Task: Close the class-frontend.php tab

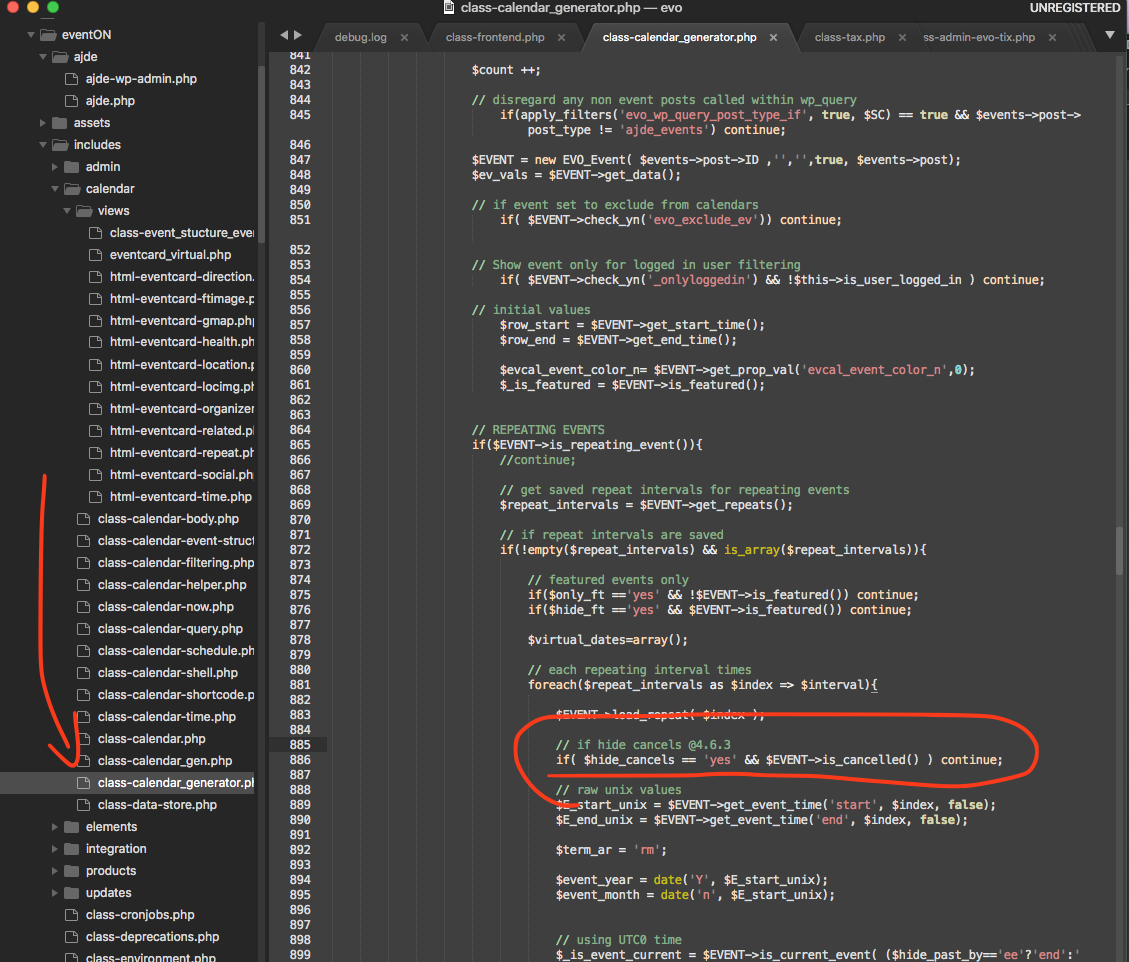Action: 562,37
